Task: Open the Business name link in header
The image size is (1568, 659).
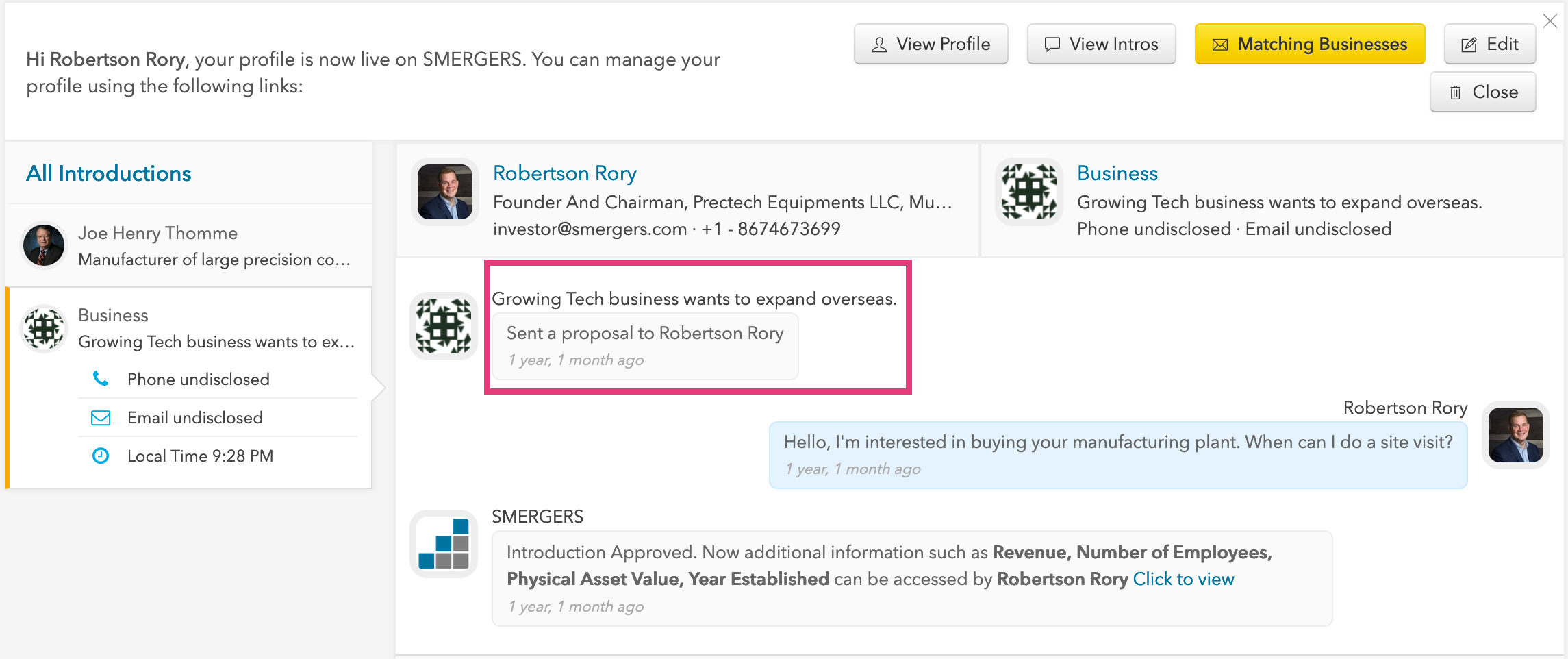Action: (1117, 173)
